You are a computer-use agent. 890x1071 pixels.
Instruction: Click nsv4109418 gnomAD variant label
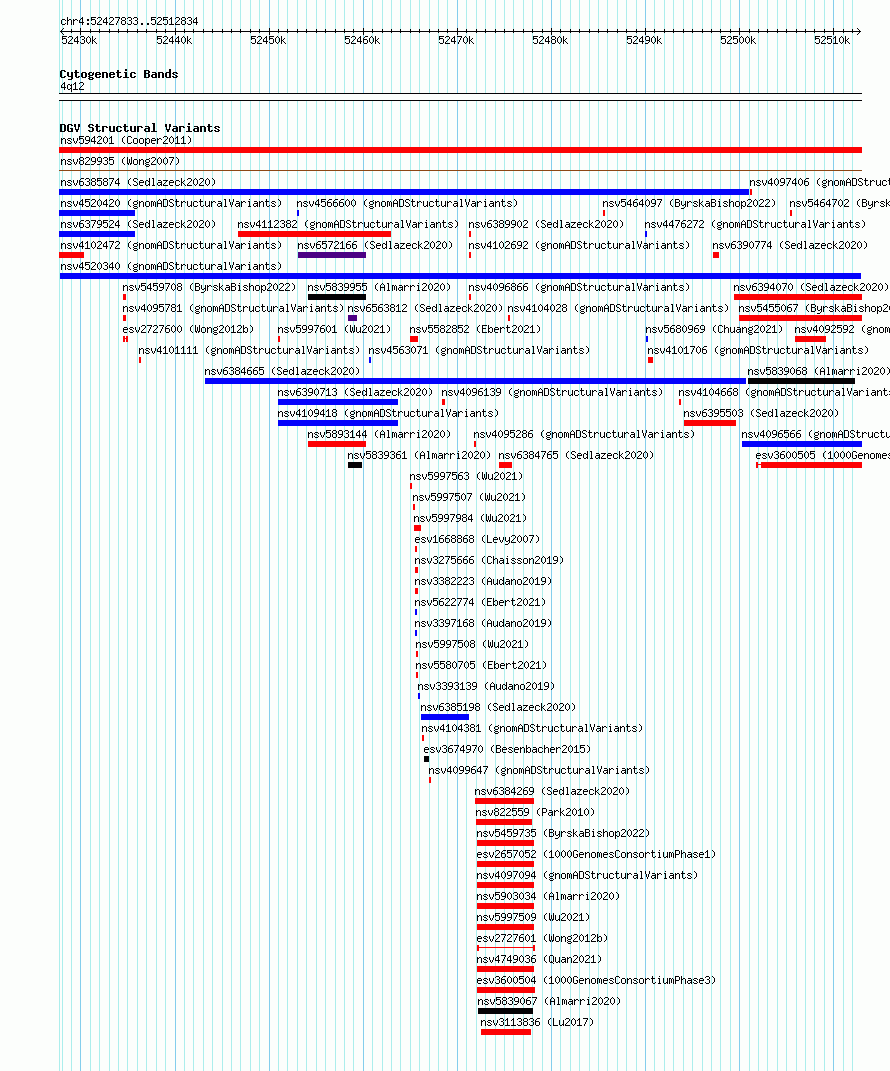[388, 413]
